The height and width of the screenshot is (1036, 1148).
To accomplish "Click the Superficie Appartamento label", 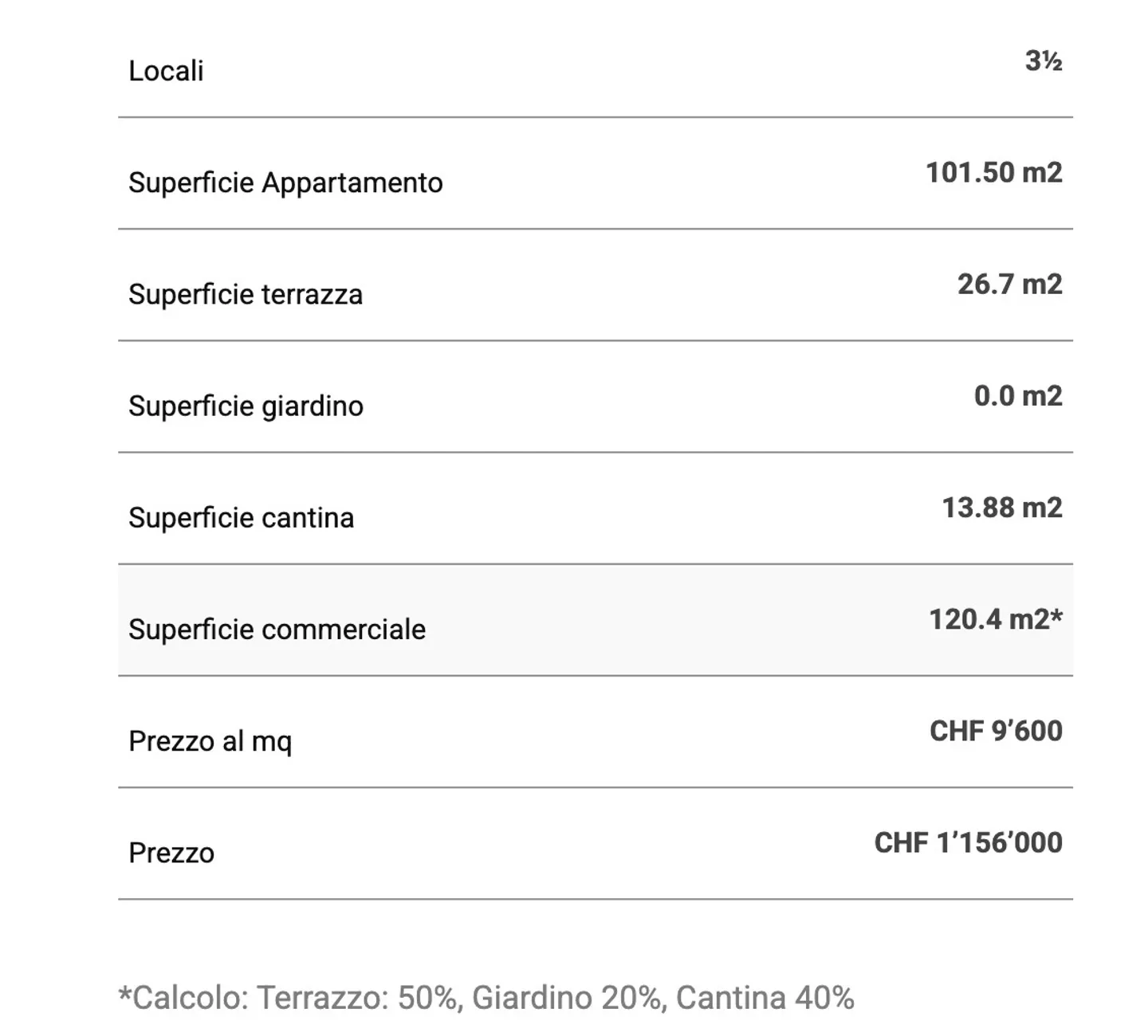I will (x=285, y=182).
